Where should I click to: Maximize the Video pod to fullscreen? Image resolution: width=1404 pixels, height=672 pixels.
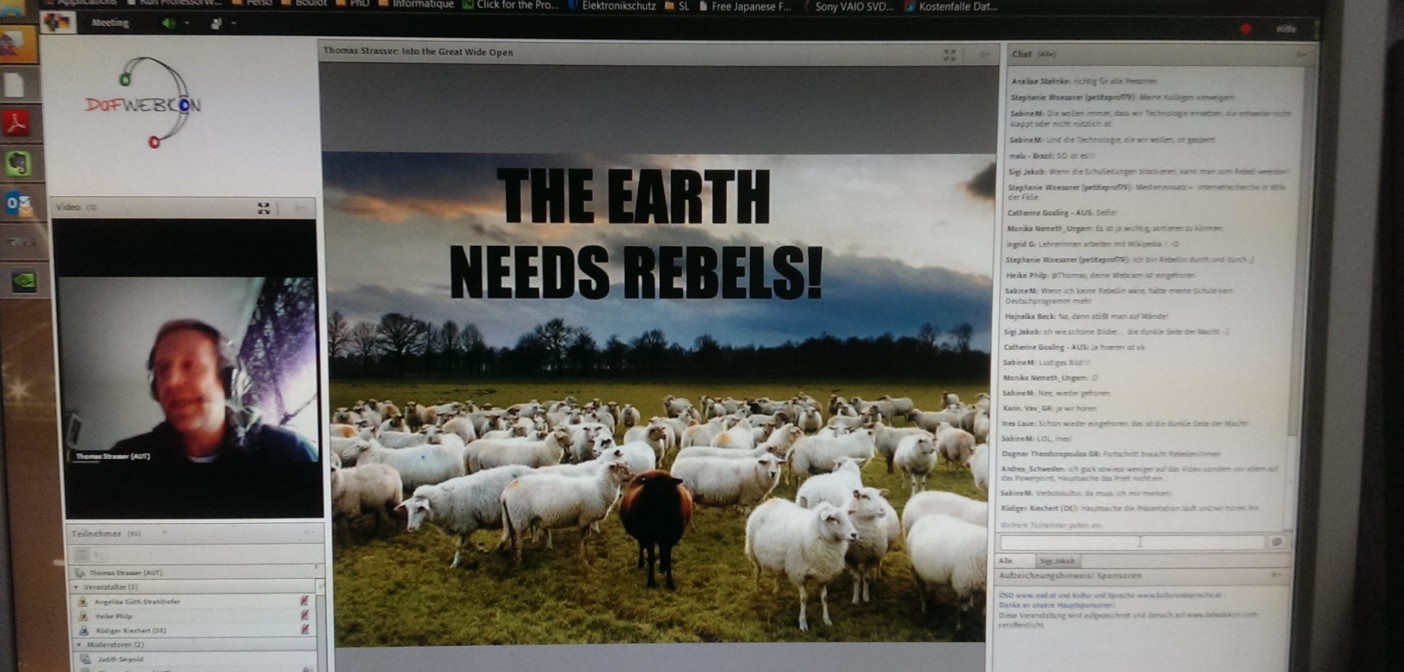point(264,208)
